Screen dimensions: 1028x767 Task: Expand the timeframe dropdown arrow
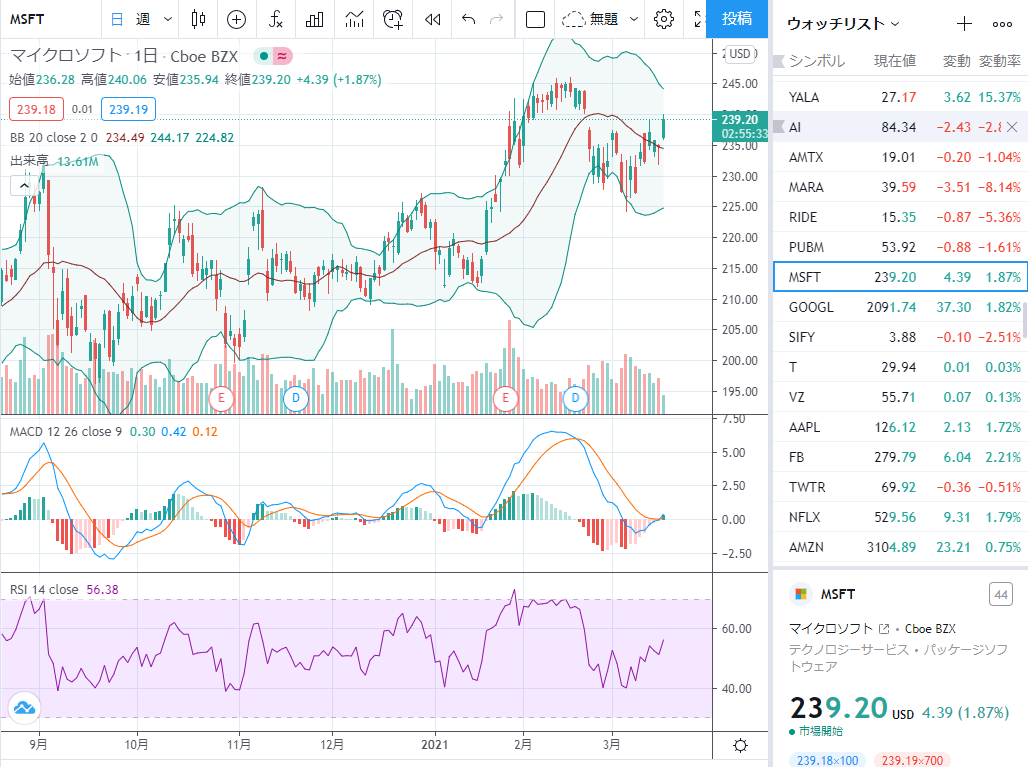(168, 20)
